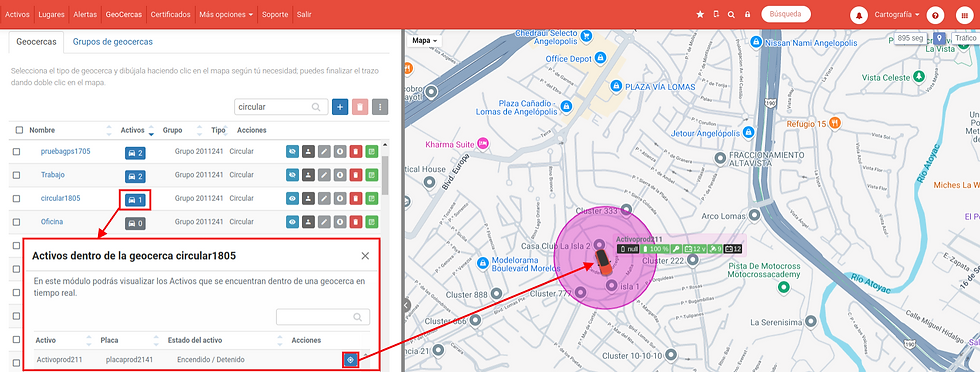Check the circular1805 row checkbox
Image resolution: width=980 pixels, height=372 pixels.
tap(17, 198)
